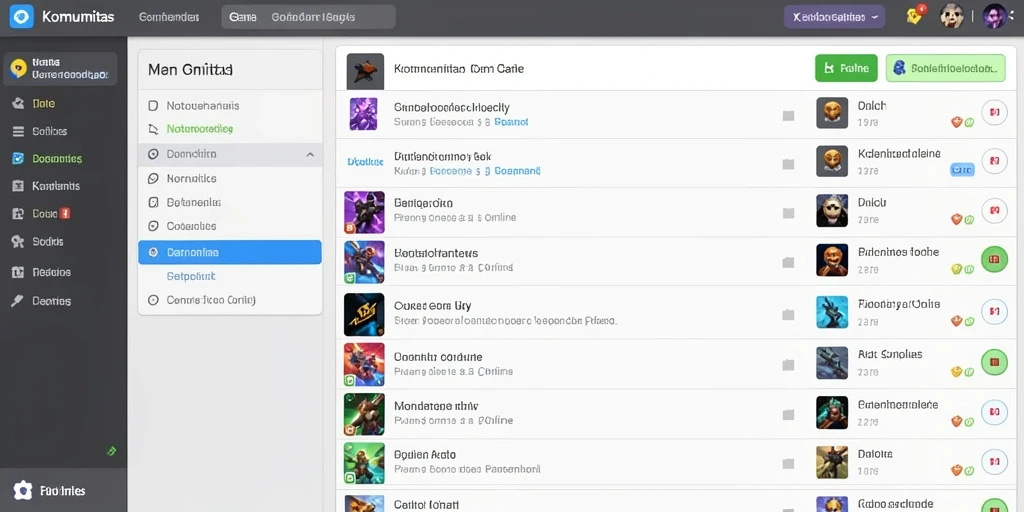Screen dimensions: 1024x512
Task: Select the Sofibes list icon
Action: 18,131
